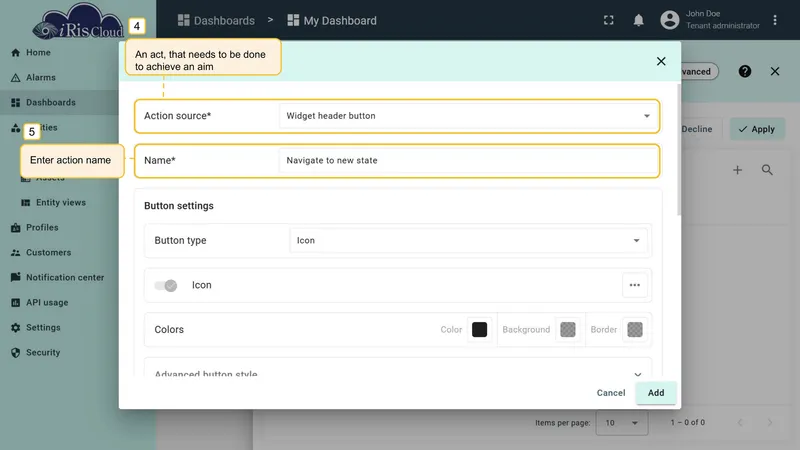Click the Apply button
This screenshot has width=800, height=450.
(x=757, y=129)
